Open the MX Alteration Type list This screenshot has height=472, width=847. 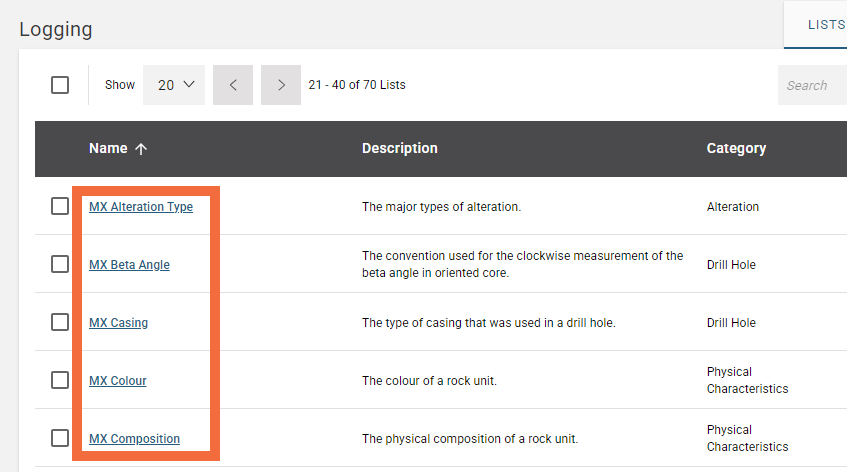point(141,207)
